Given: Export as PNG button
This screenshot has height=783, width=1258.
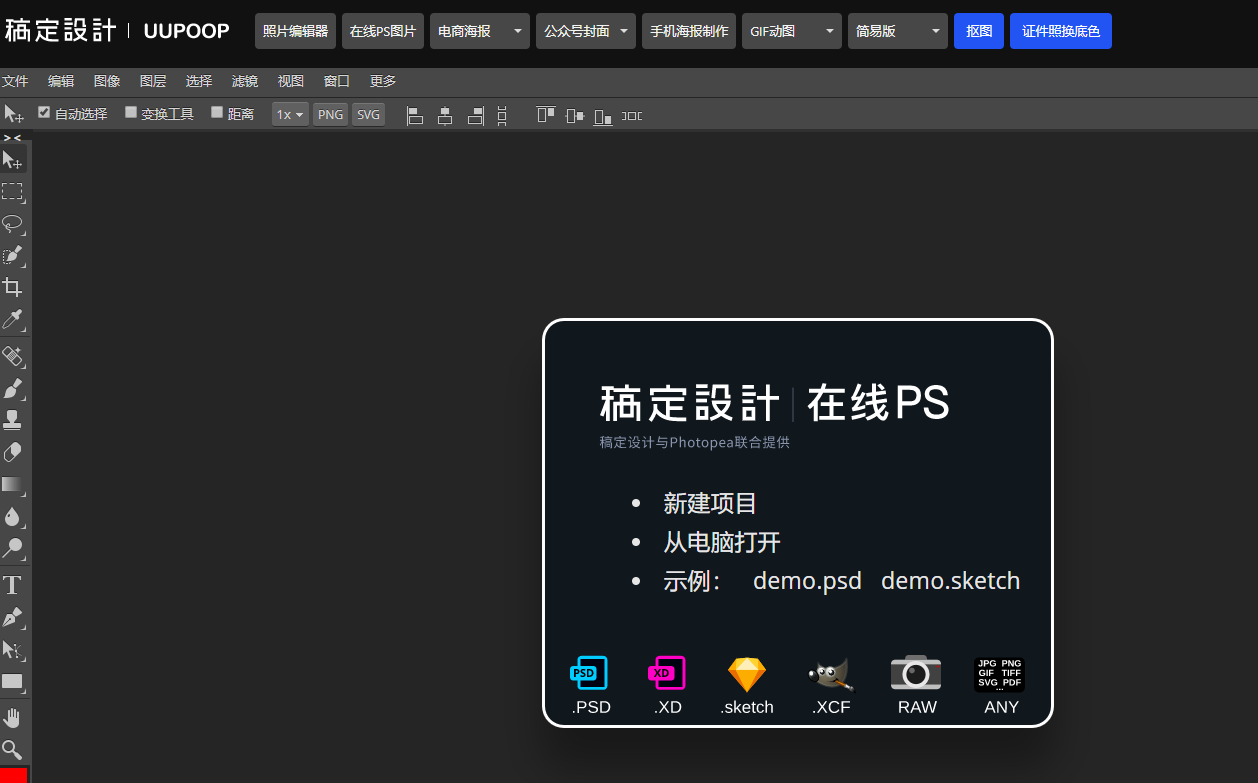Looking at the screenshot, I should tap(330, 115).
